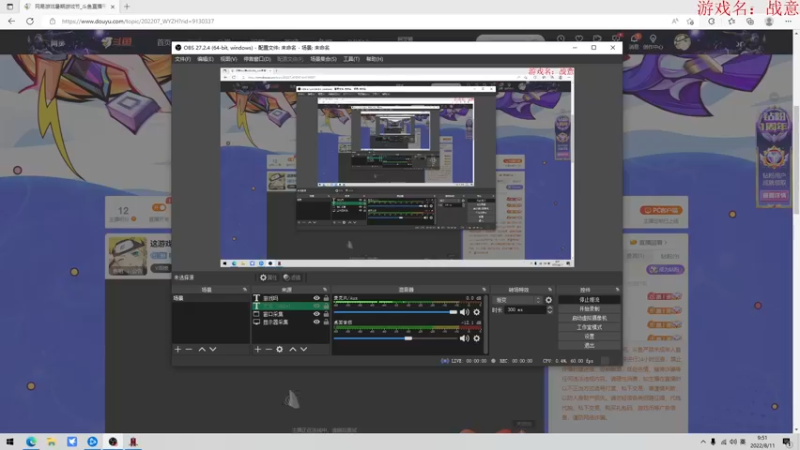The image size is (800, 450).
Task: Open a new browser tab
Action: click(x=127, y=7)
